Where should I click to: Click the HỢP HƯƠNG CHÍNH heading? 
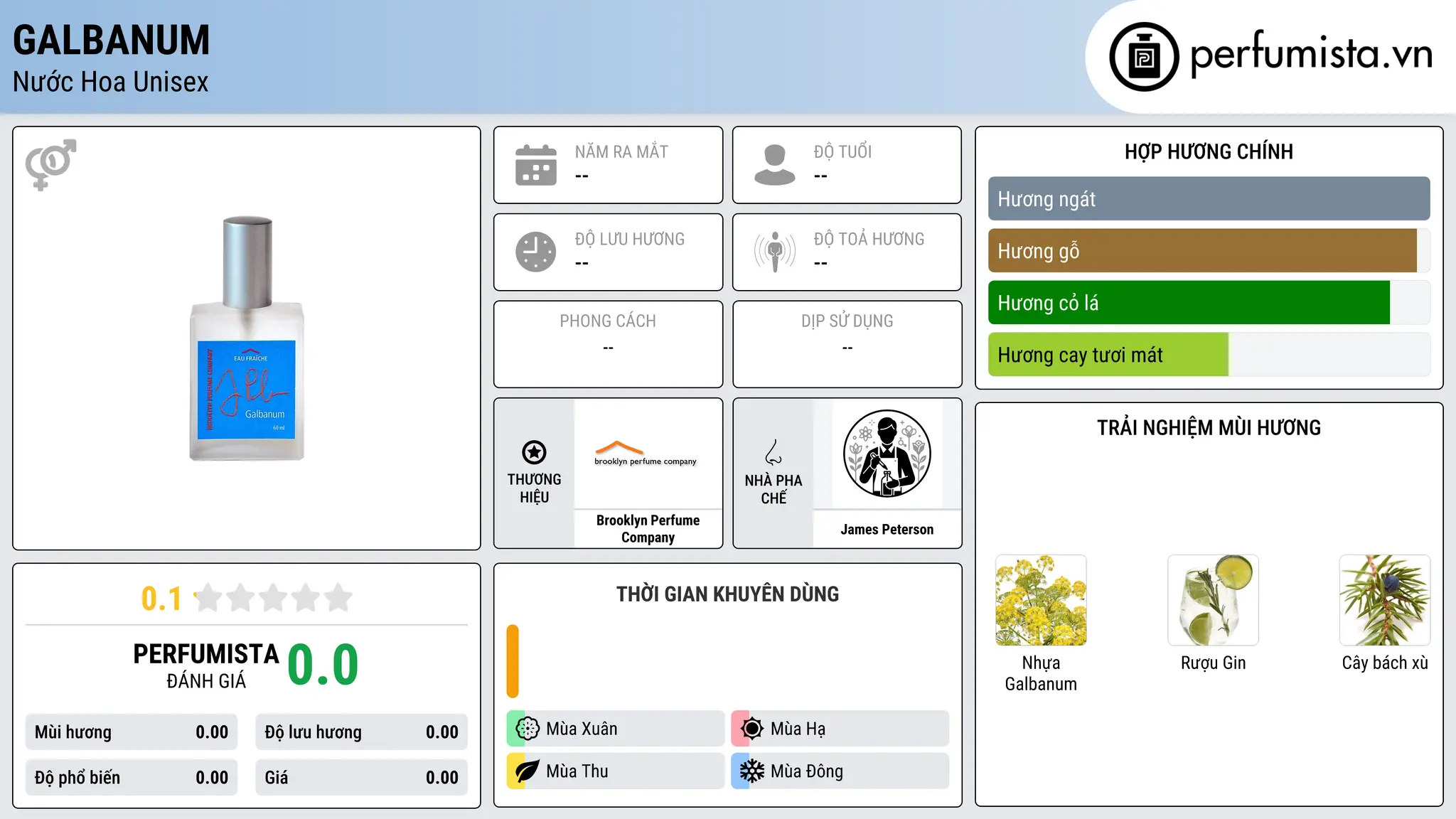click(x=1209, y=151)
